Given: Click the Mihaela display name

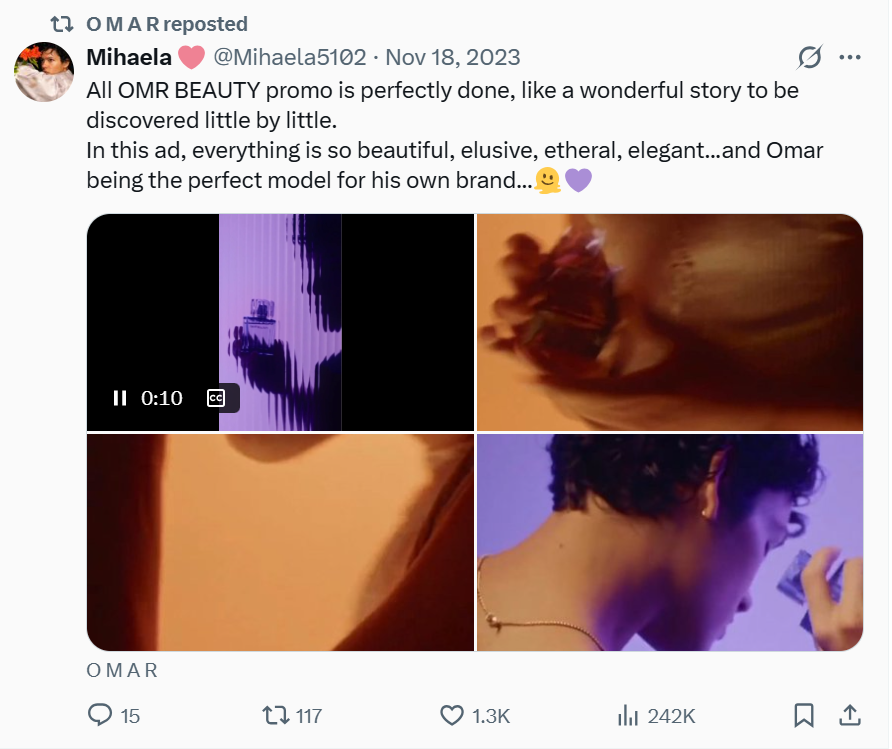Looking at the screenshot, I should [129, 57].
